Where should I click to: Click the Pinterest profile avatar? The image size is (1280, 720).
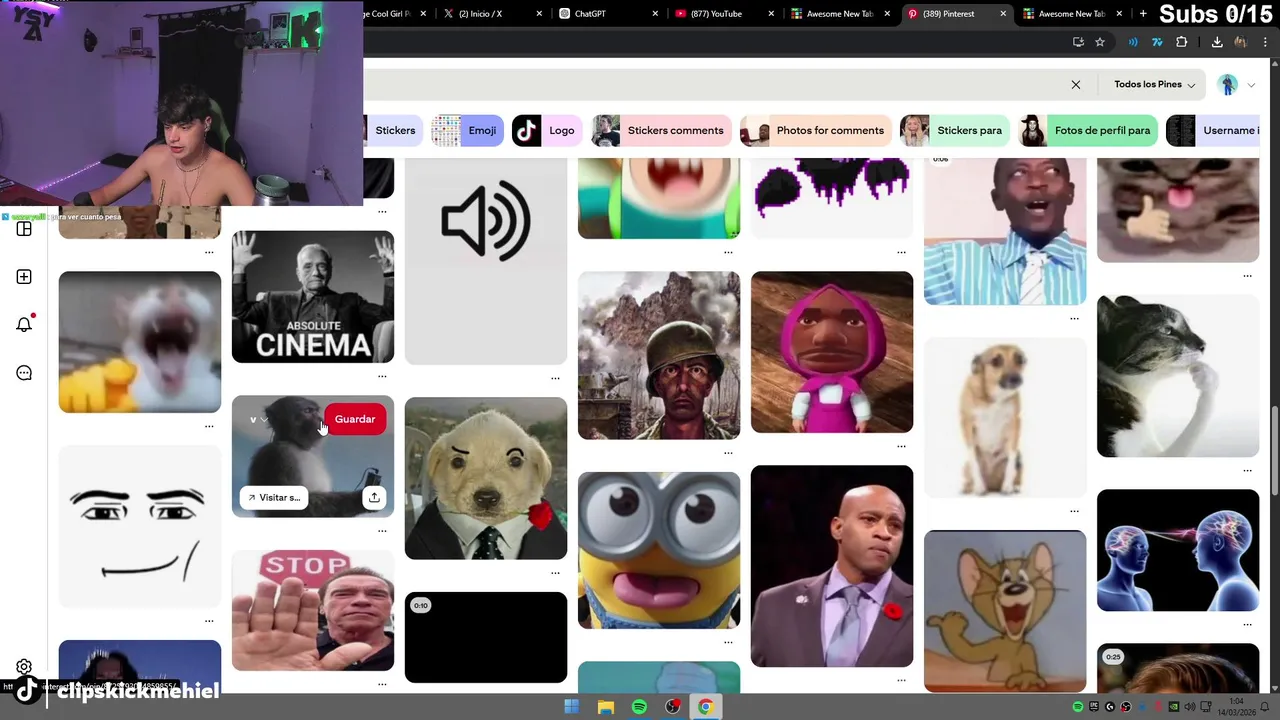pos(1228,85)
